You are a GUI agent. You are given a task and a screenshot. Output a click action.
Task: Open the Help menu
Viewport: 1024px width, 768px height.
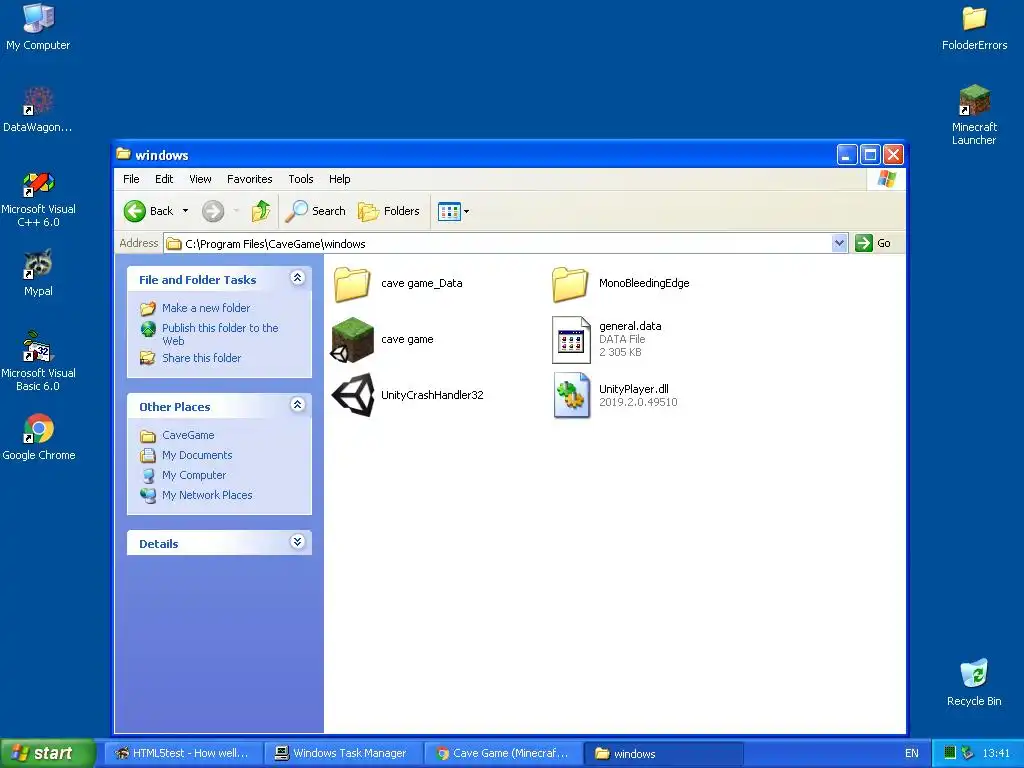[x=340, y=179]
